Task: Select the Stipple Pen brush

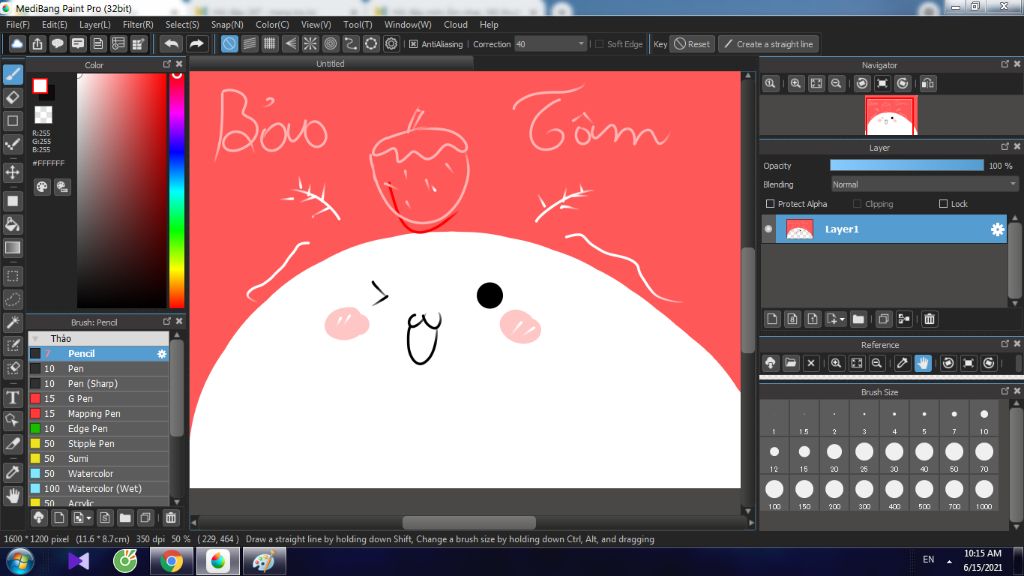Action: pos(99,443)
